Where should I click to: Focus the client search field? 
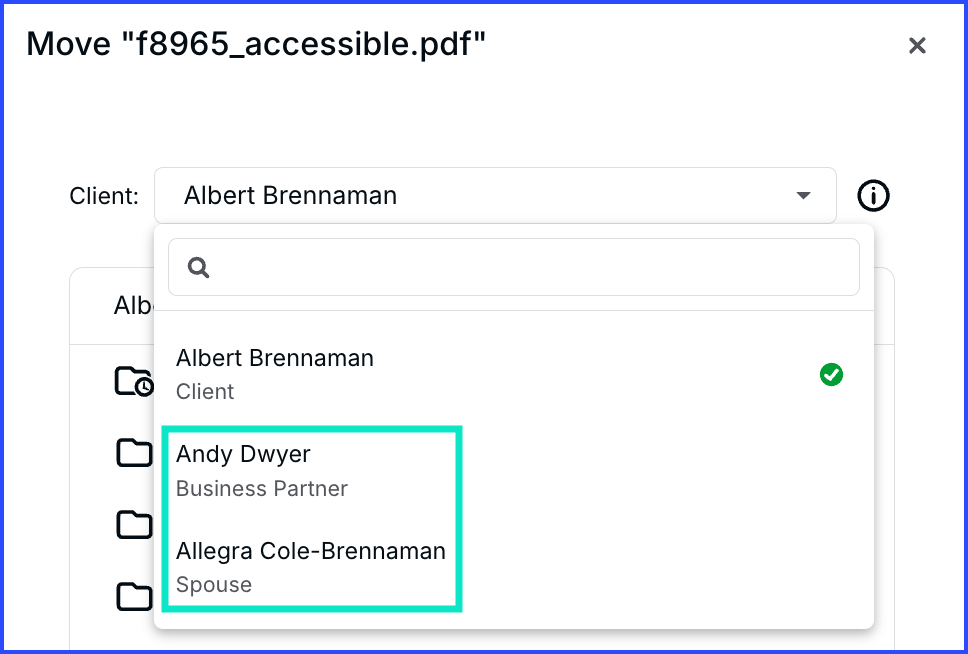tap(514, 267)
